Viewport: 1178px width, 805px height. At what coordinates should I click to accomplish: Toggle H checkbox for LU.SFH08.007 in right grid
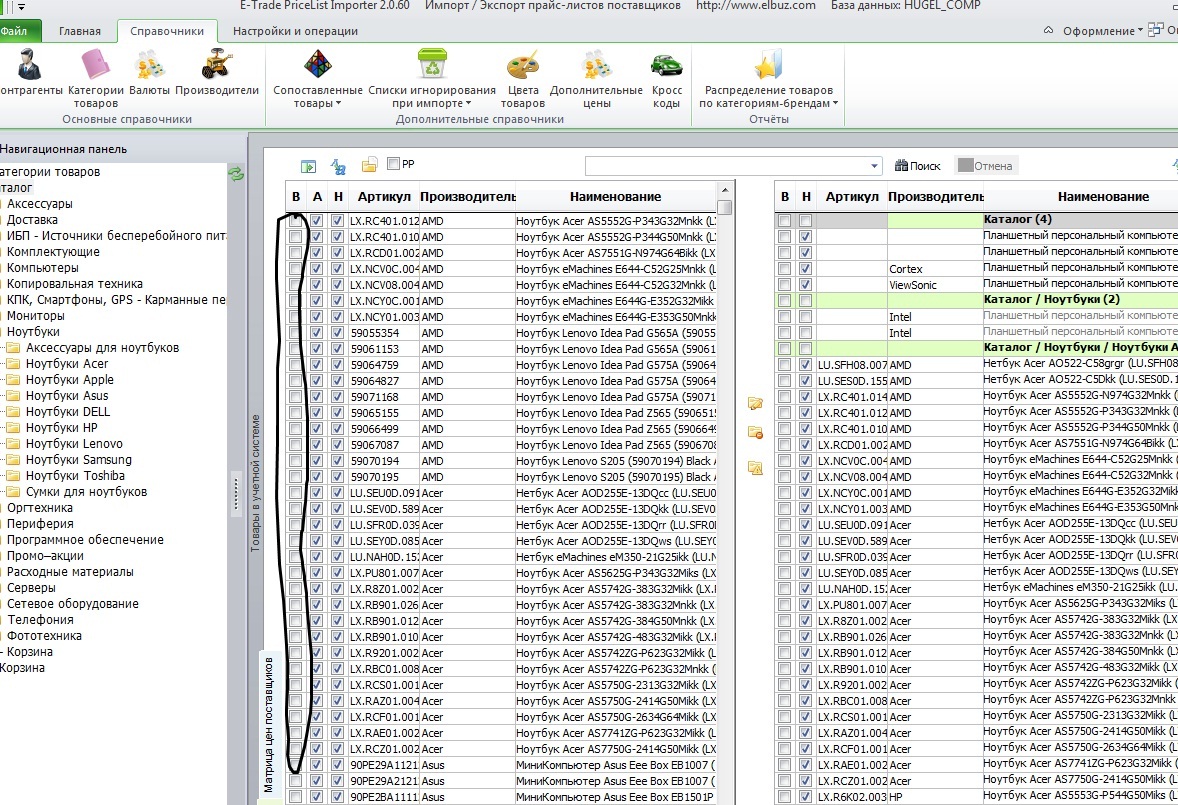tap(805, 364)
